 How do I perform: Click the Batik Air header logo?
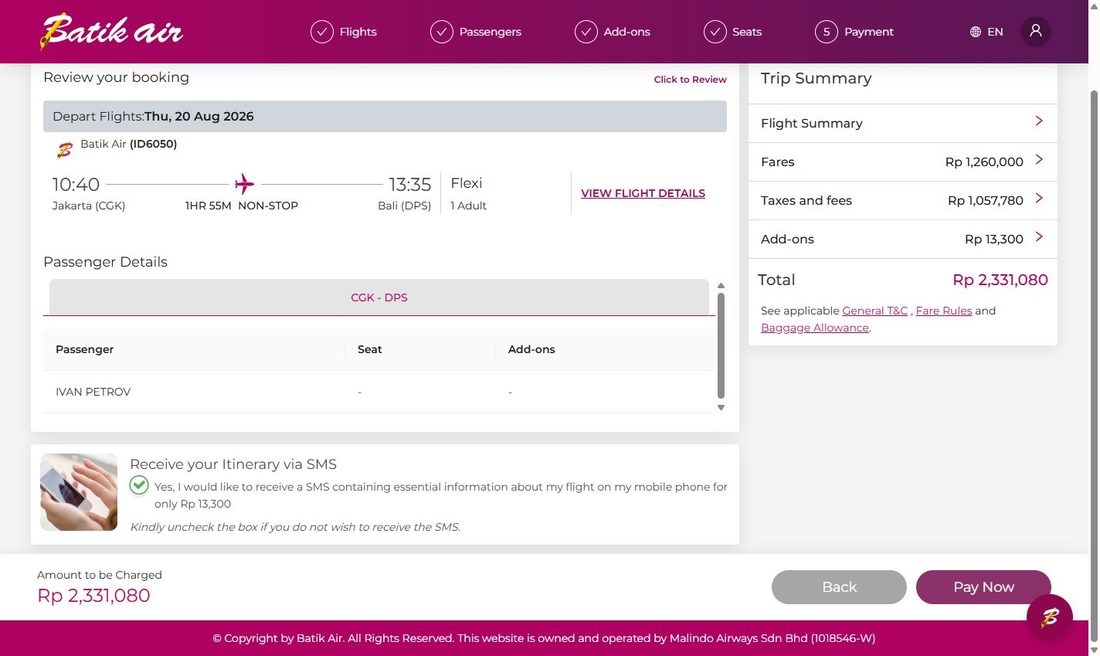click(112, 32)
